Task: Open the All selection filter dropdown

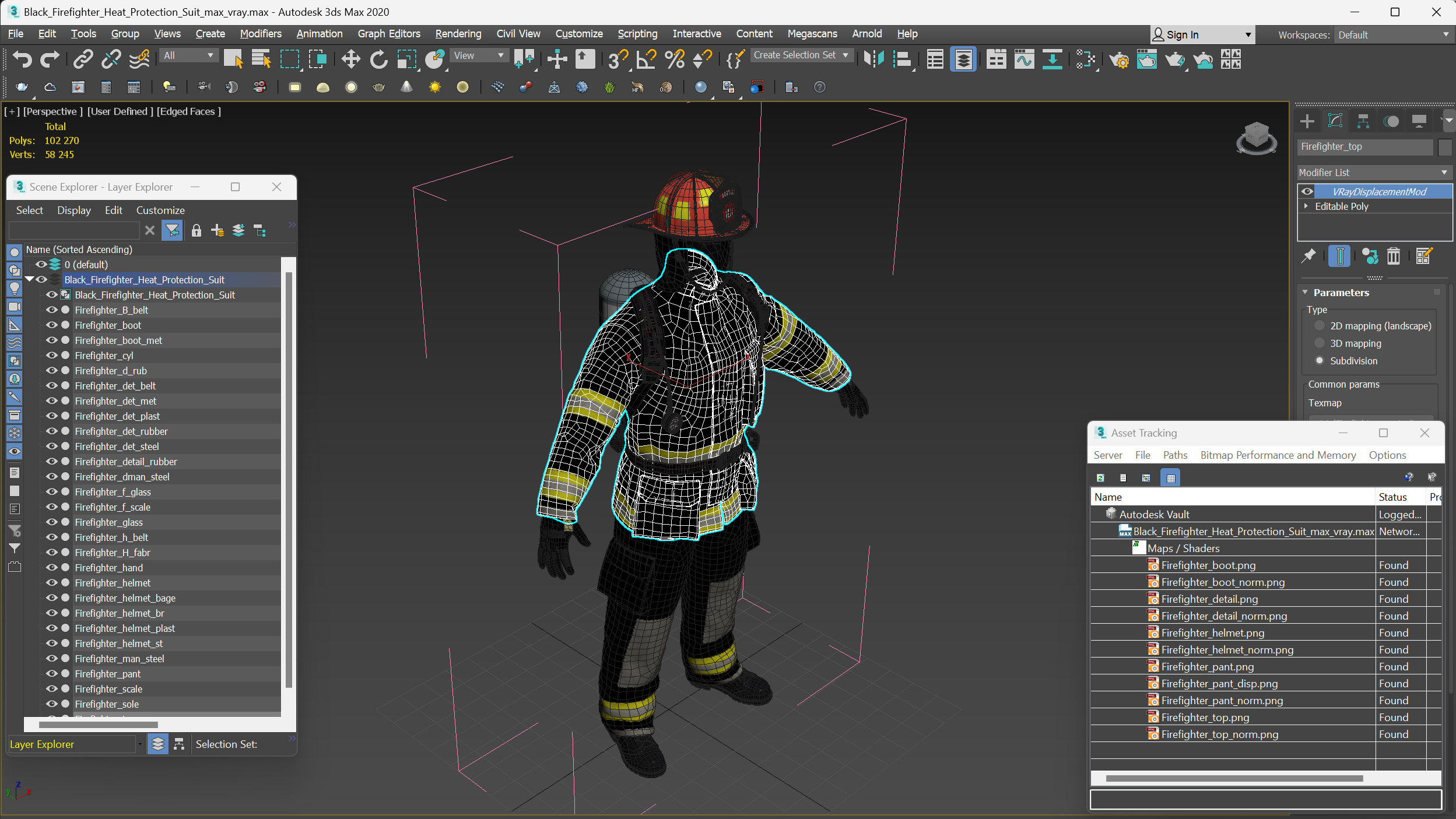Action: pyautogui.click(x=189, y=55)
